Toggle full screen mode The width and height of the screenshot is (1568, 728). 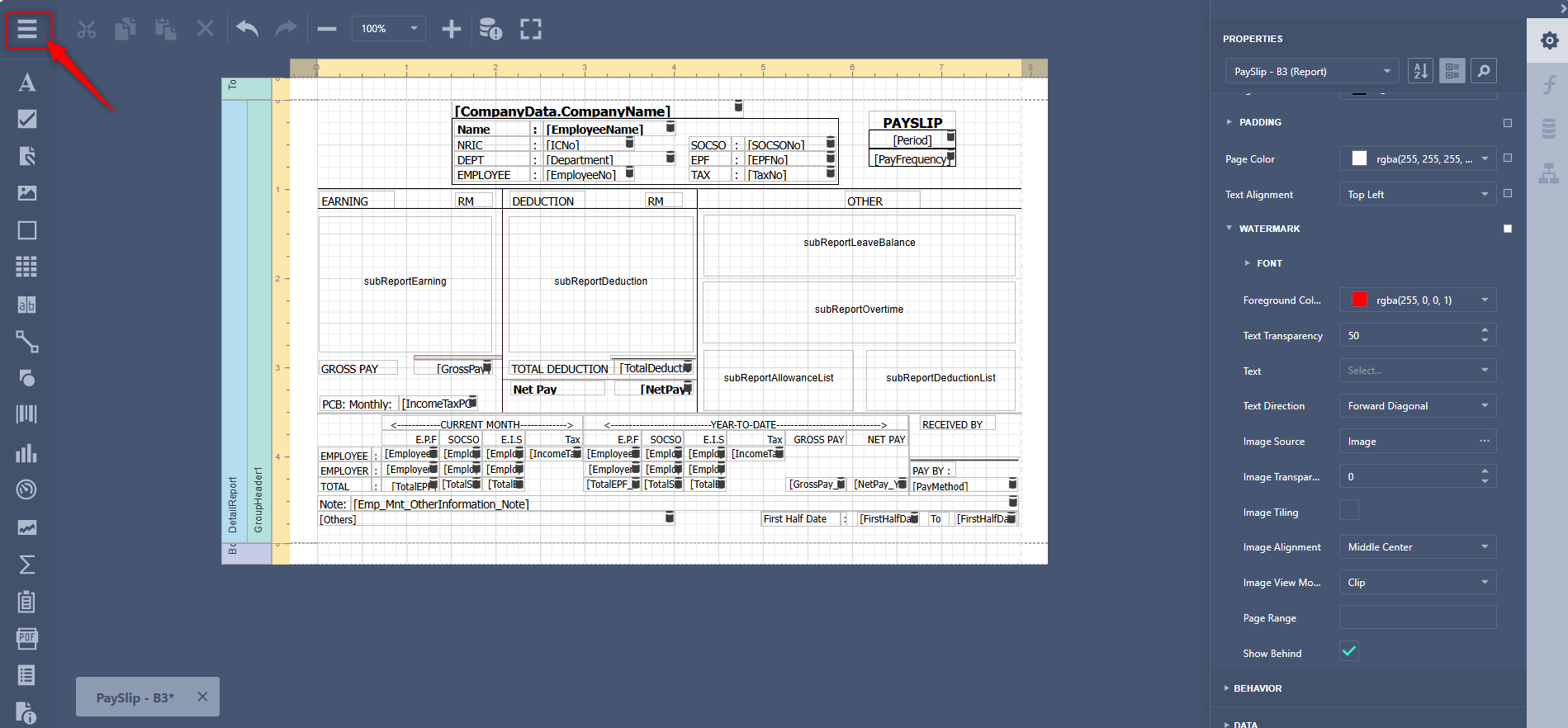click(531, 30)
